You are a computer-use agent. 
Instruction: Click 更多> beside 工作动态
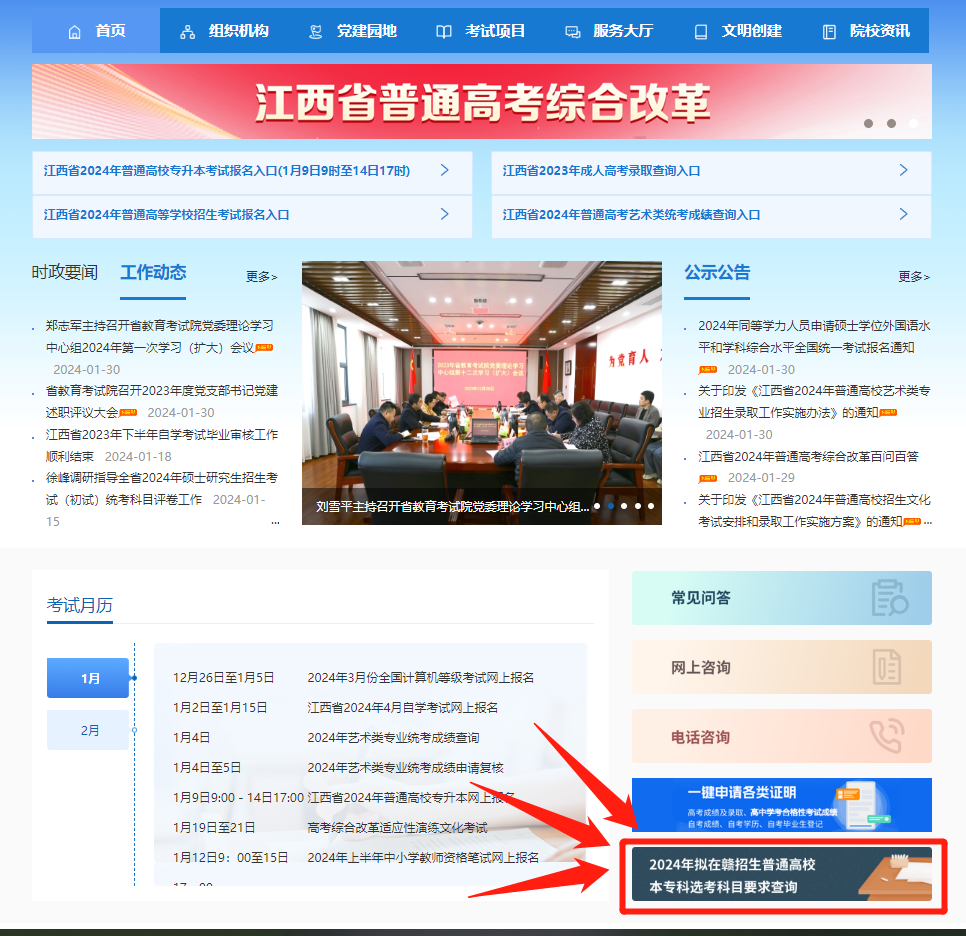click(262, 277)
